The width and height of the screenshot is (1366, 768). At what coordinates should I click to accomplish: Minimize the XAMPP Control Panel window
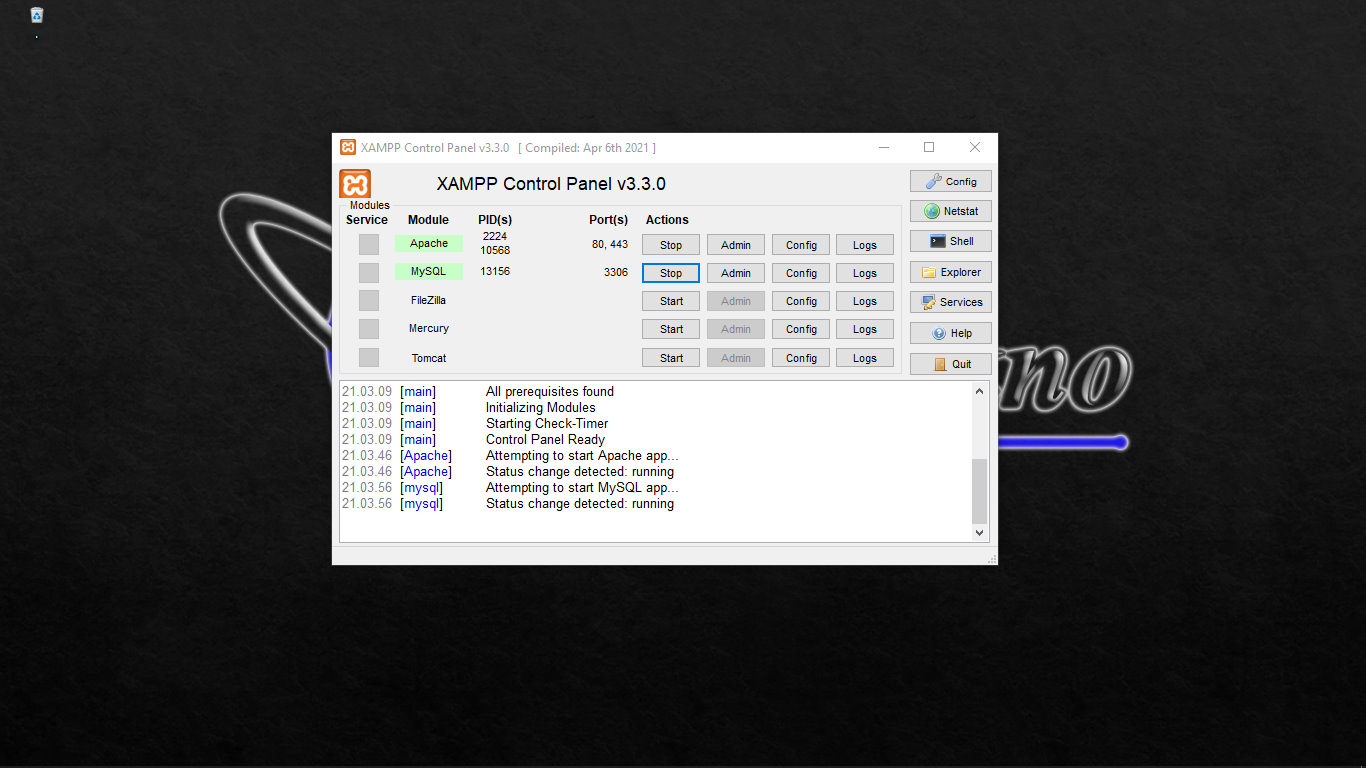(x=884, y=147)
